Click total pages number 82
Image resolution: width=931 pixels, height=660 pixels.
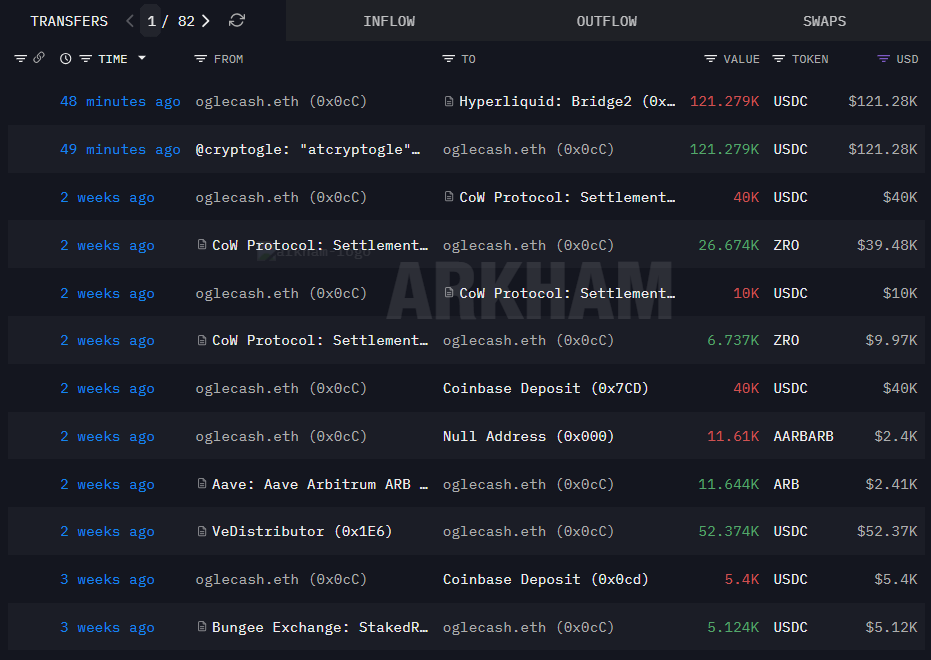pos(186,21)
